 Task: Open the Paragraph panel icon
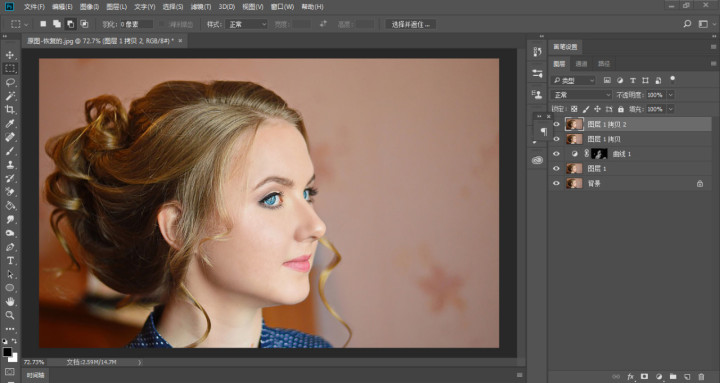(x=544, y=132)
